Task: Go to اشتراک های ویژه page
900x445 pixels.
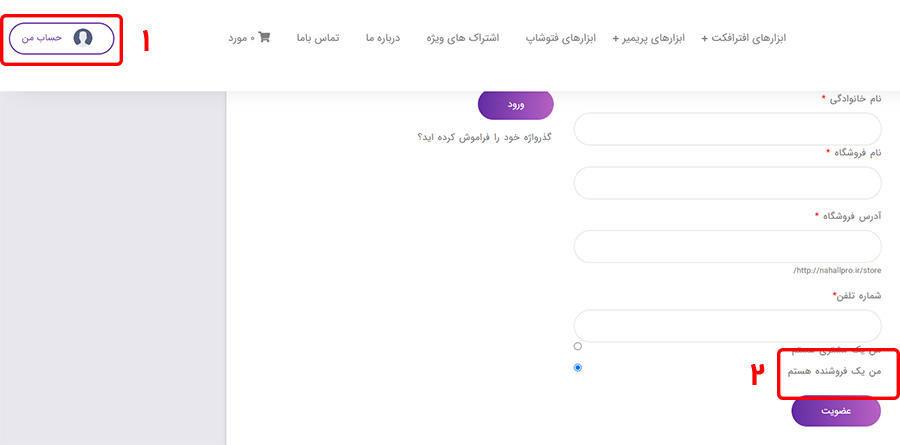Action: click(x=463, y=38)
